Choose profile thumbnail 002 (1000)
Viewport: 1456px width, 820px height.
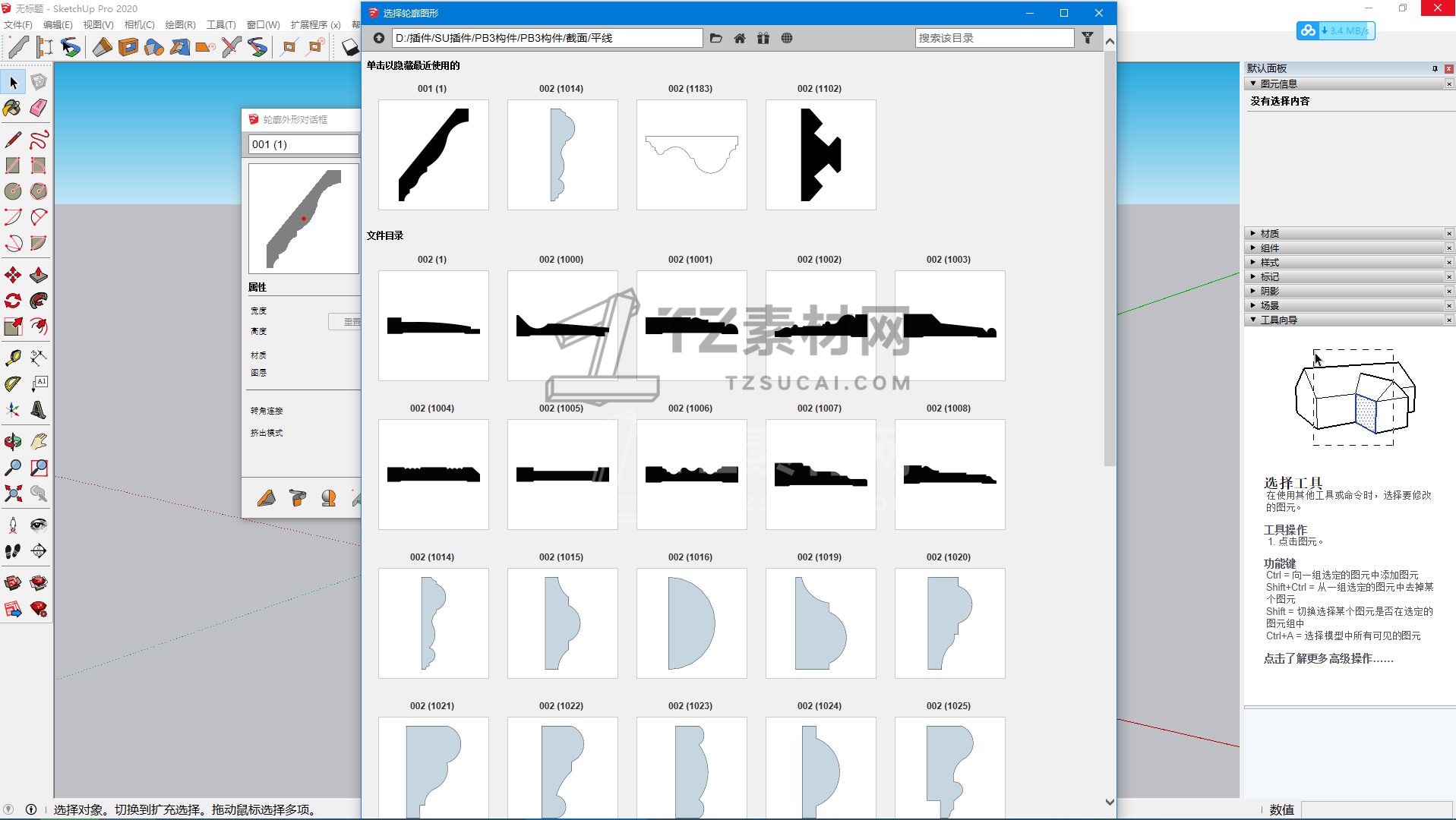click(563, 326)
